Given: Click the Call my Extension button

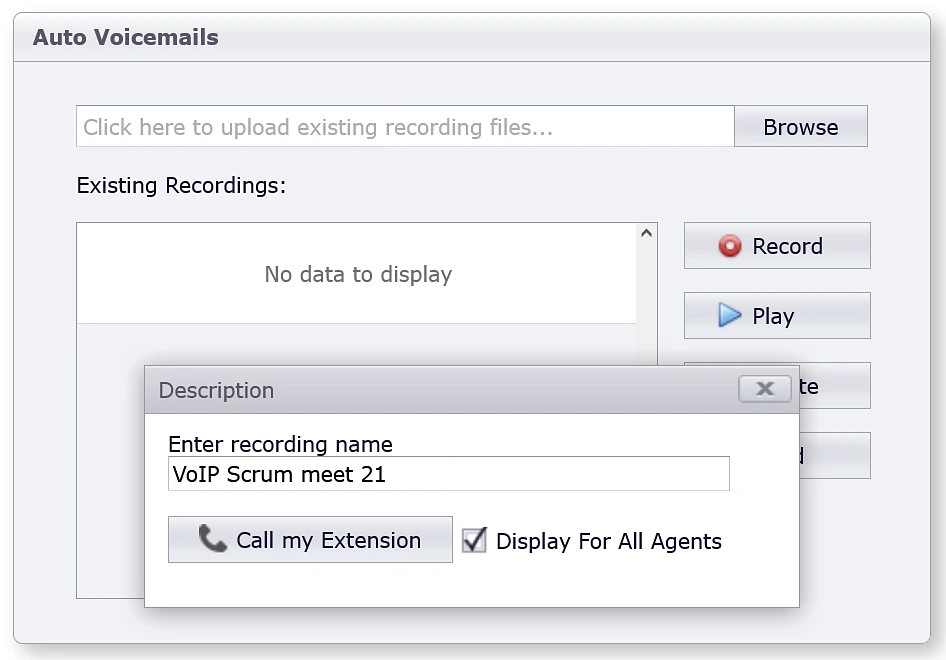Looking at the screenshot, I should tap(310, 539).
